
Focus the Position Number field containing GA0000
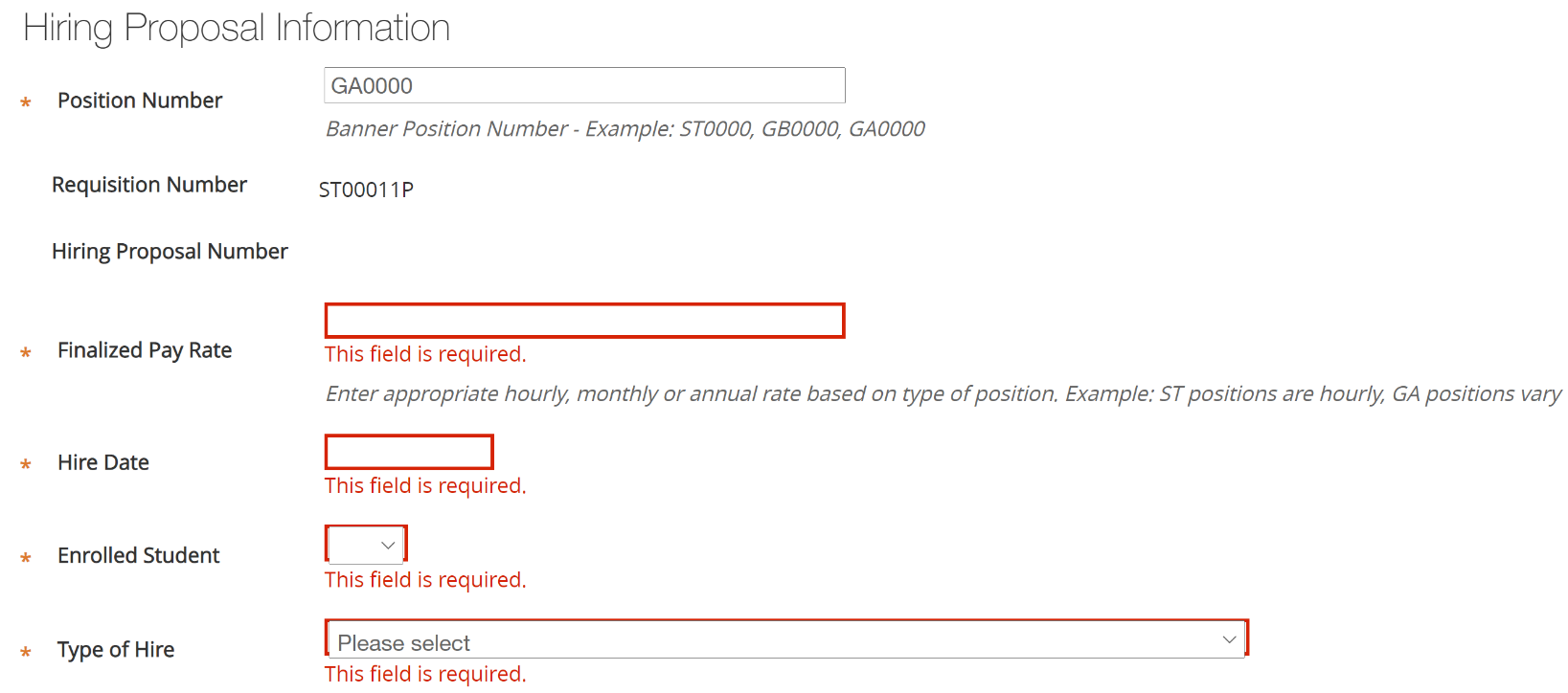pyautogui.click(x=584, y=86)
